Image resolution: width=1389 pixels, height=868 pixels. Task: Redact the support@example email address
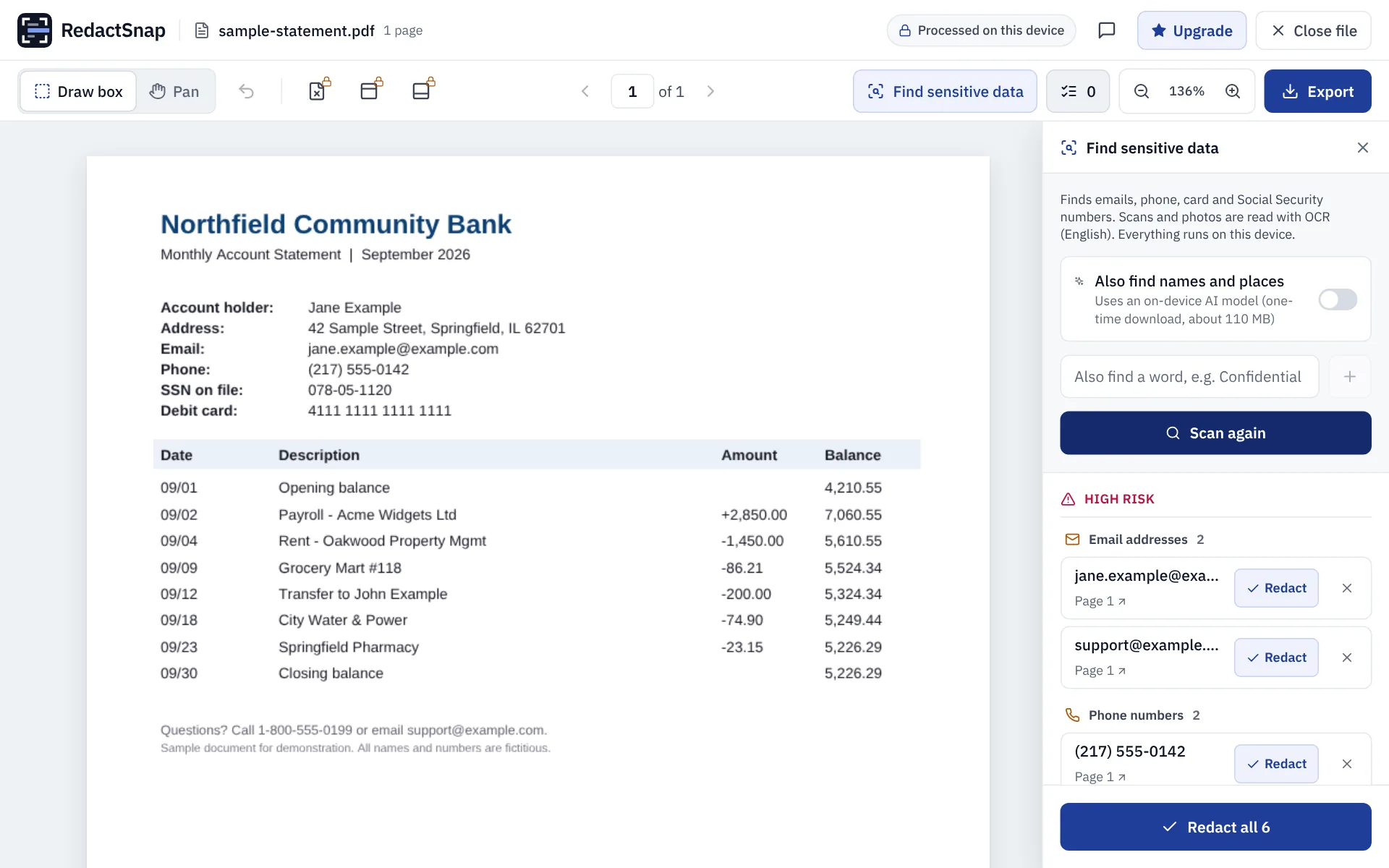point(1276,658)
